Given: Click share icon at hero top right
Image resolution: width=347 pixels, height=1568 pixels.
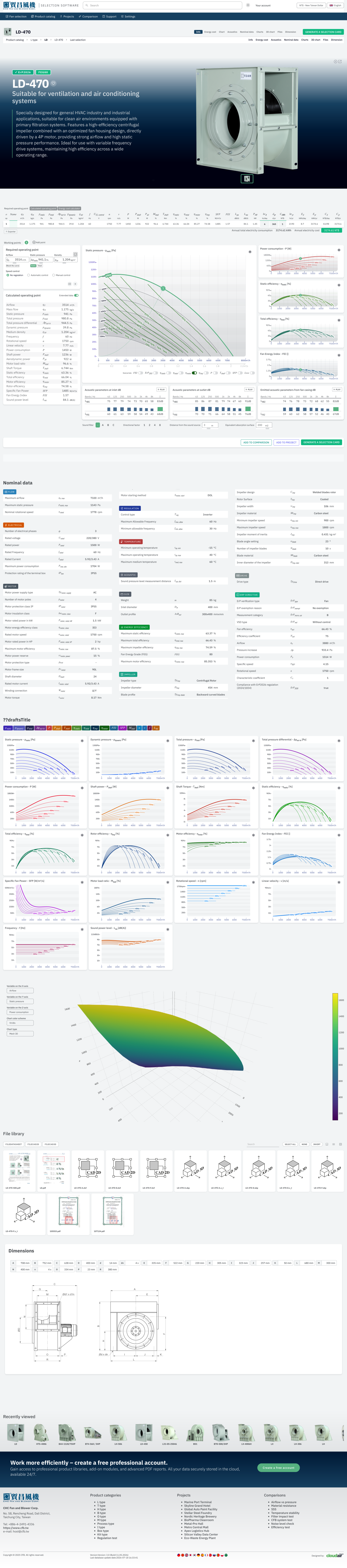Looking at the screenshot, I should (x=340, y=62).
